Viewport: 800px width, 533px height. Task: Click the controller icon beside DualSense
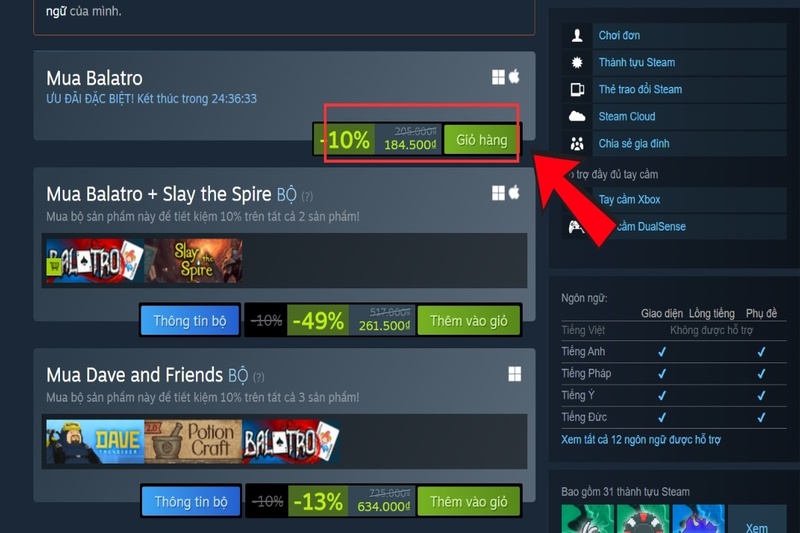pyautogui.click(x=576, y=226)
